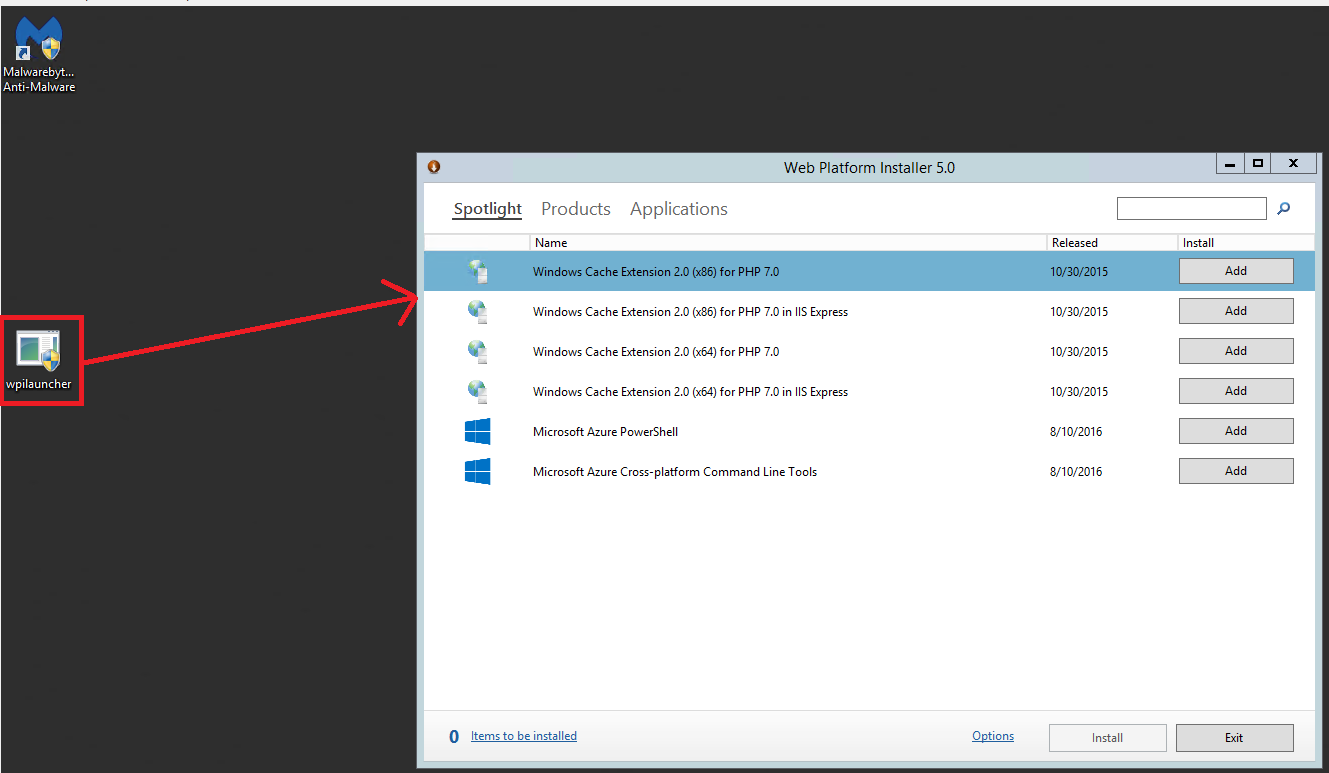Open the Malwarebytes Anti-Malware desktop shortcut
This screenshot has width=1329, height=773.
pyautogui.click(x=39, y=56)
